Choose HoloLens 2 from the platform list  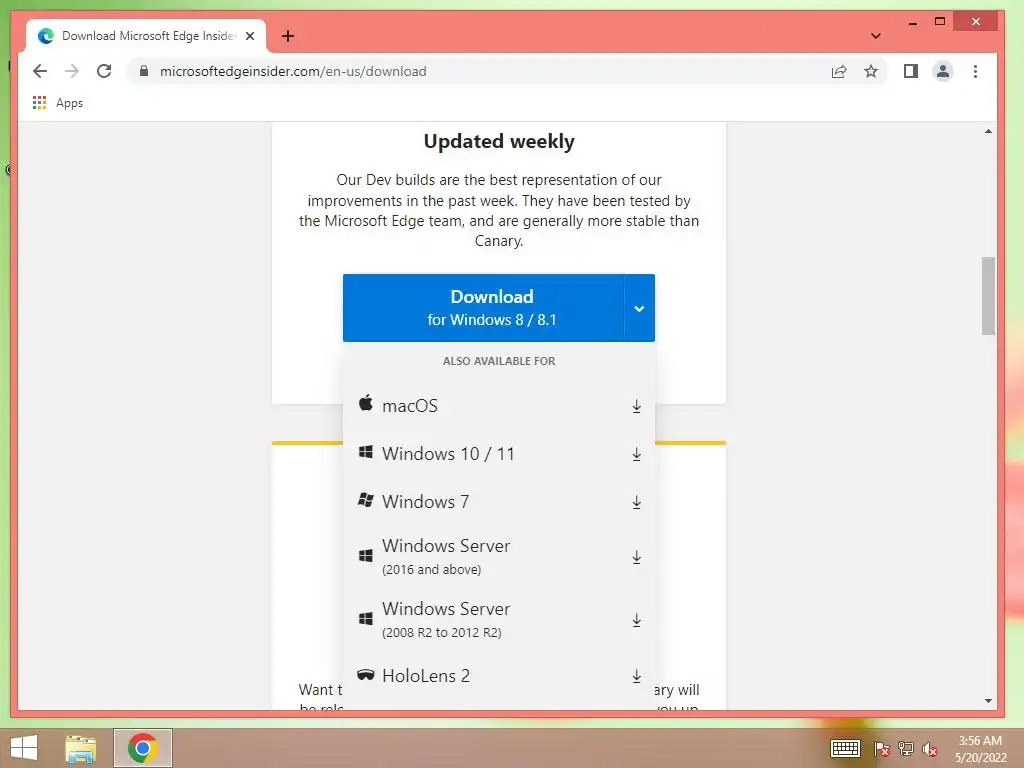[499, 675]
